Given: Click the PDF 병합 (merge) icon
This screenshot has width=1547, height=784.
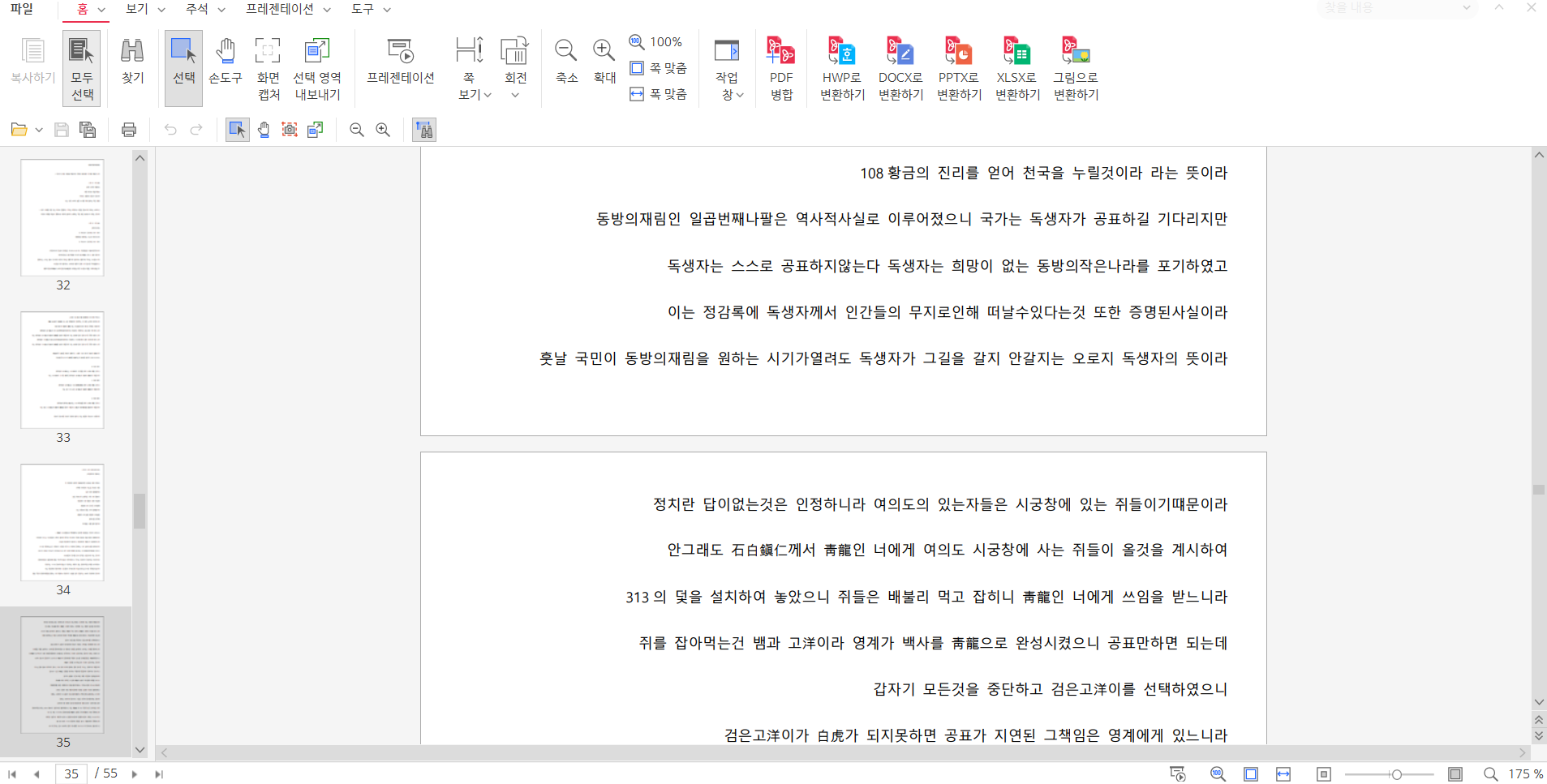Looking at the screenshot, I should click(780, 68).
